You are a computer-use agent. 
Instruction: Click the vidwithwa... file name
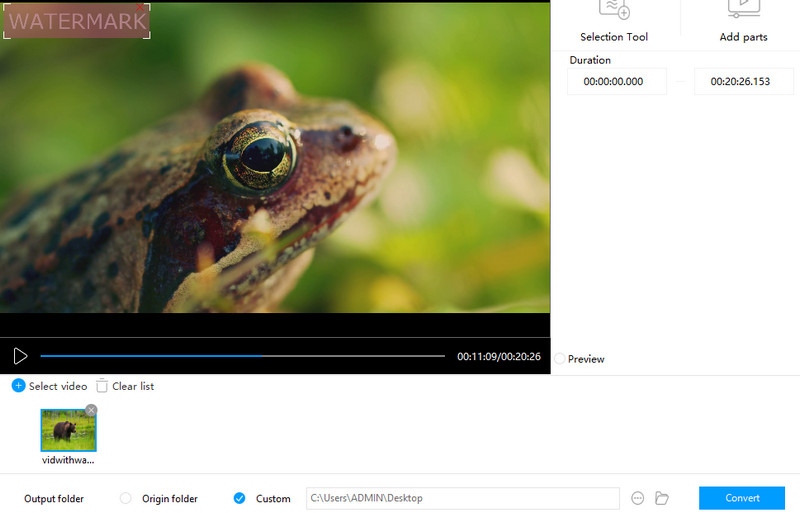click(x=68, y=460)
